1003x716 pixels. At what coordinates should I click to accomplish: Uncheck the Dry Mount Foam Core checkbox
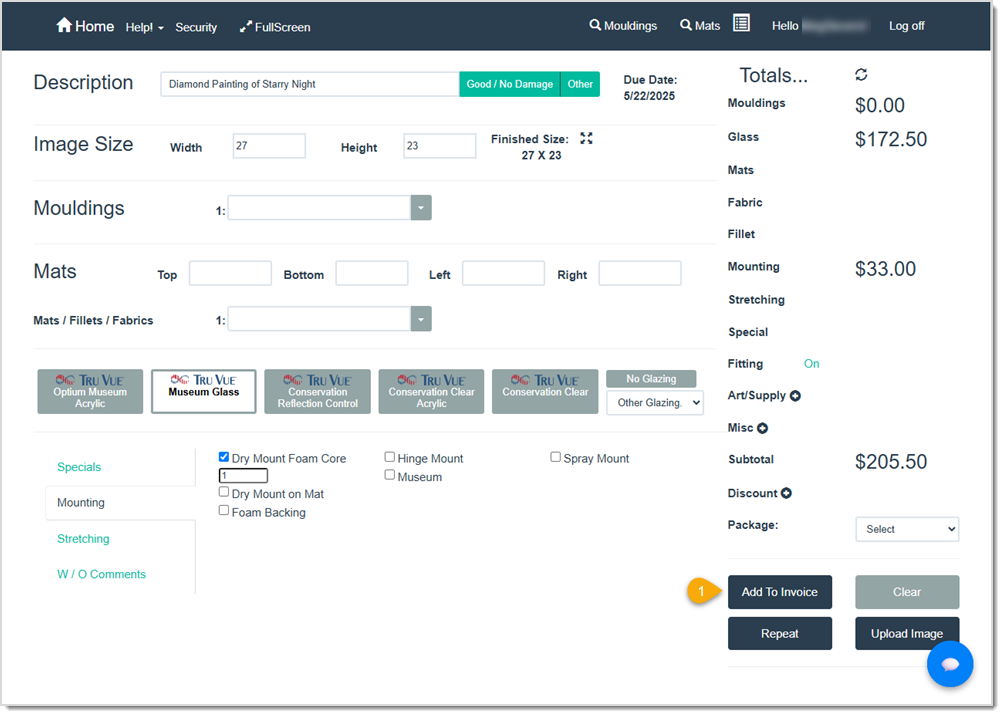point(224,456)
